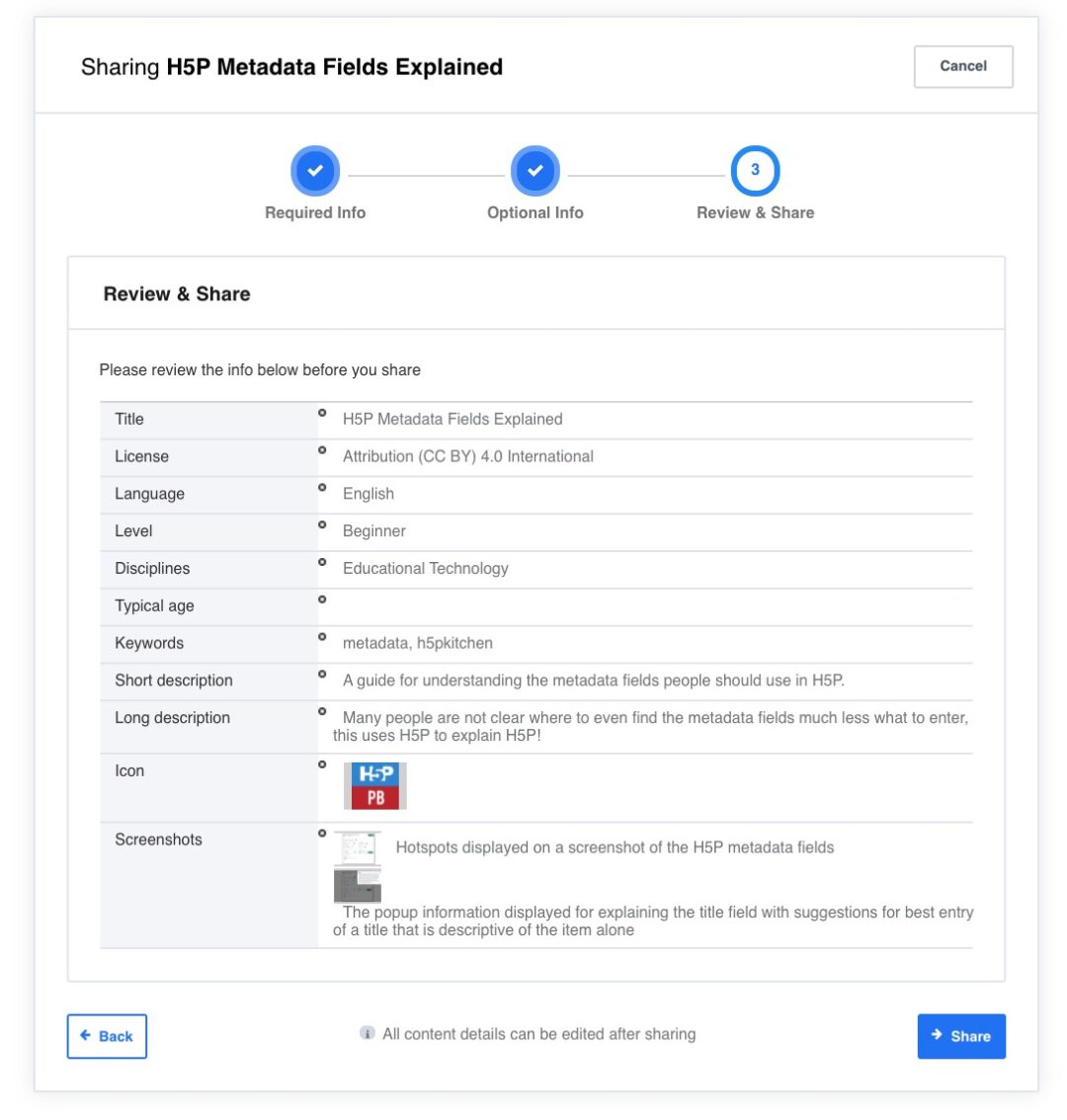Click the info icon beside edit notice
This screenshot has width=1067, height=1120.
pos(368,1033)
